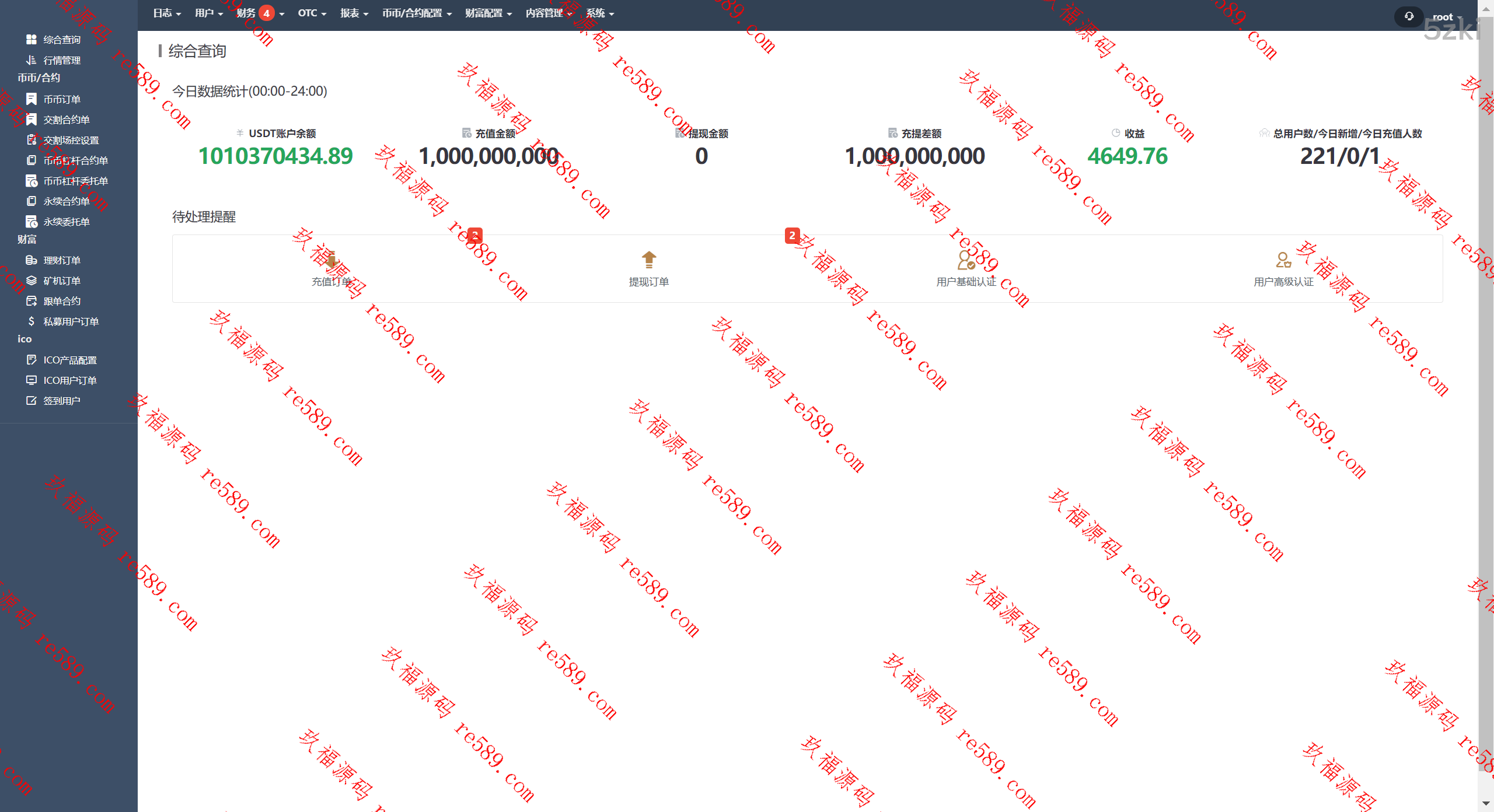Open the 用户 dropdown in the top bar
Viewport: 1494px width, 812px height.
click(209, 13)
